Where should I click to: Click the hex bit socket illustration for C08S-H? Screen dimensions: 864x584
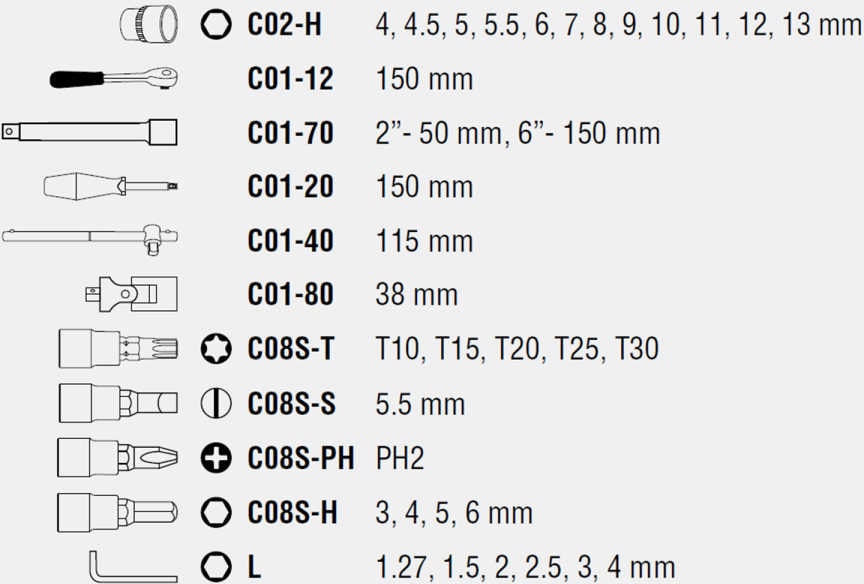tap(119, 512)
